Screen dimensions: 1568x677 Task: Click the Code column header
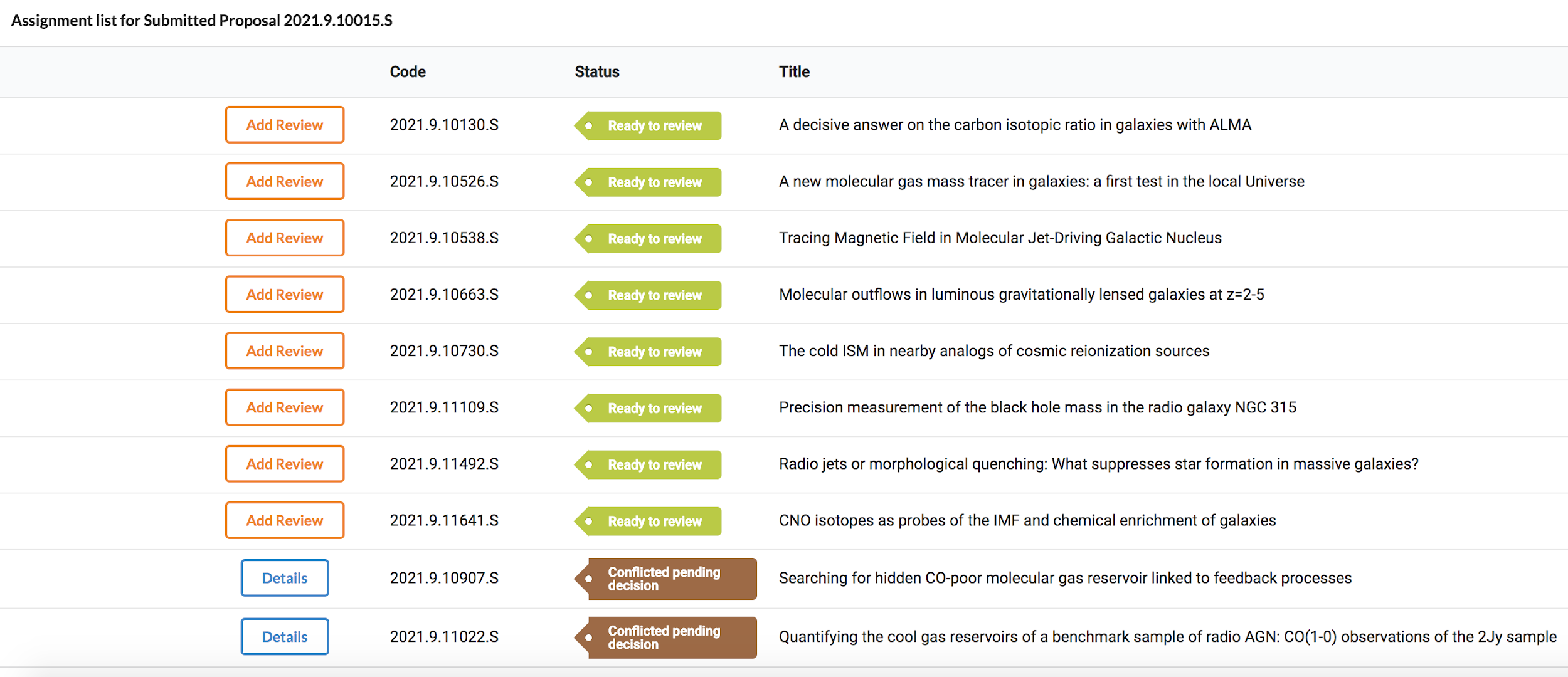pyautogui.click(x=408, y=72)
